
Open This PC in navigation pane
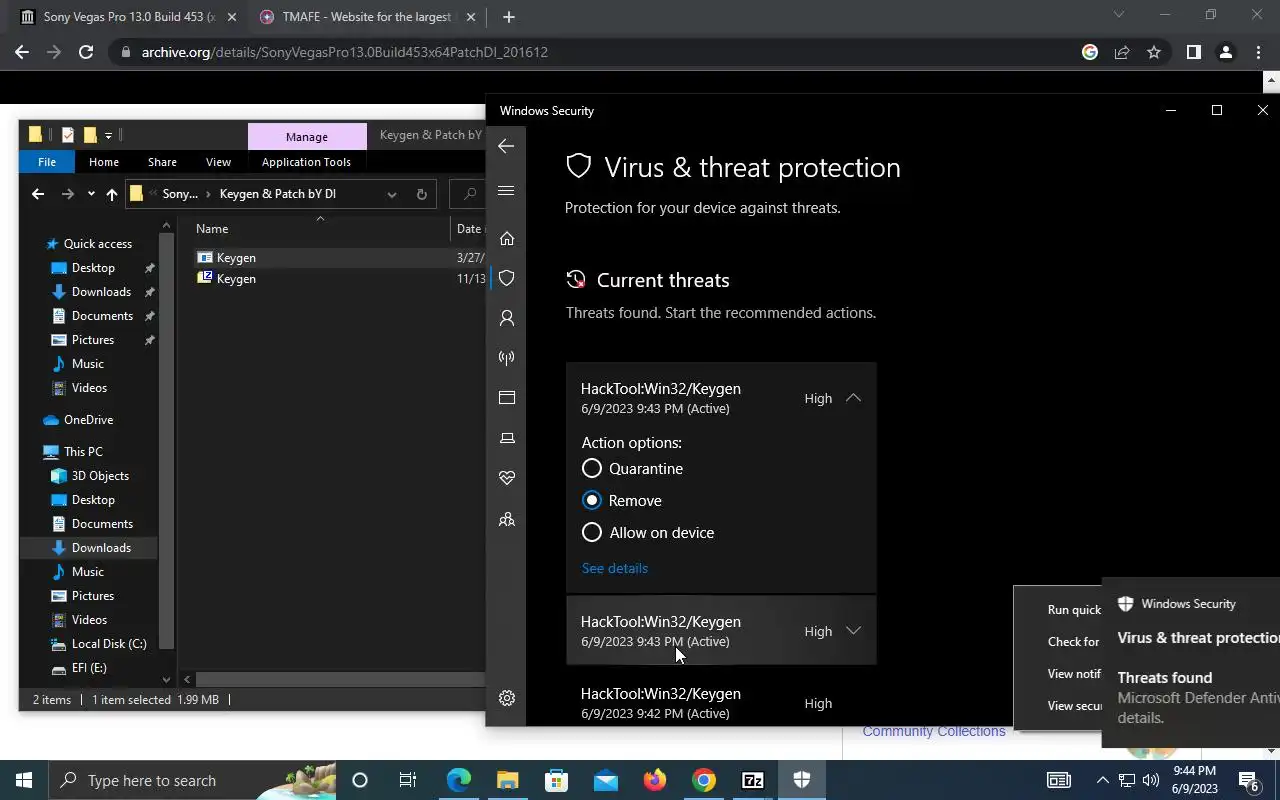point(83,452)
